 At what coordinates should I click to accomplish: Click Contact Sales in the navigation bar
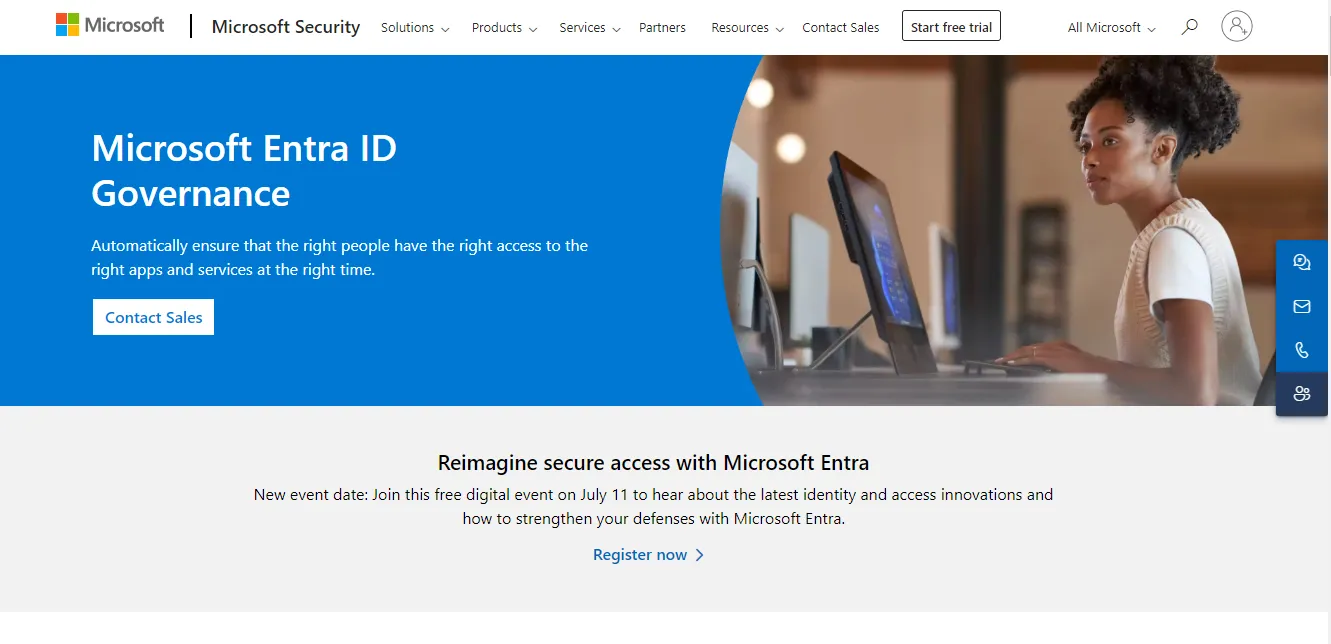(x=841, y=28)
